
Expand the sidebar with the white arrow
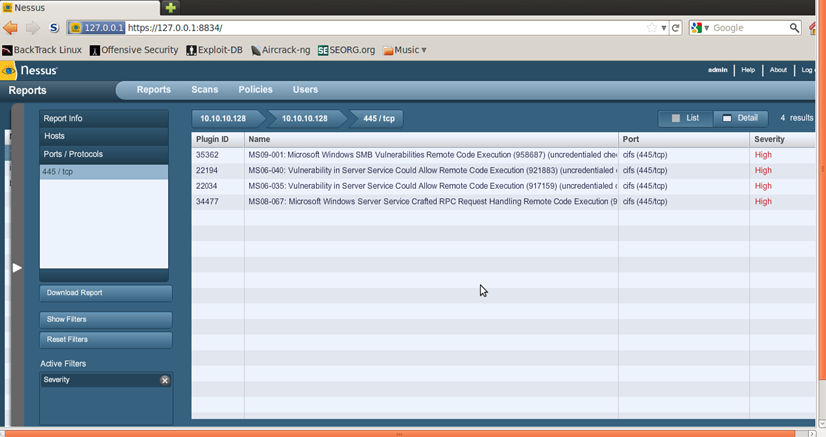point(17,267)
